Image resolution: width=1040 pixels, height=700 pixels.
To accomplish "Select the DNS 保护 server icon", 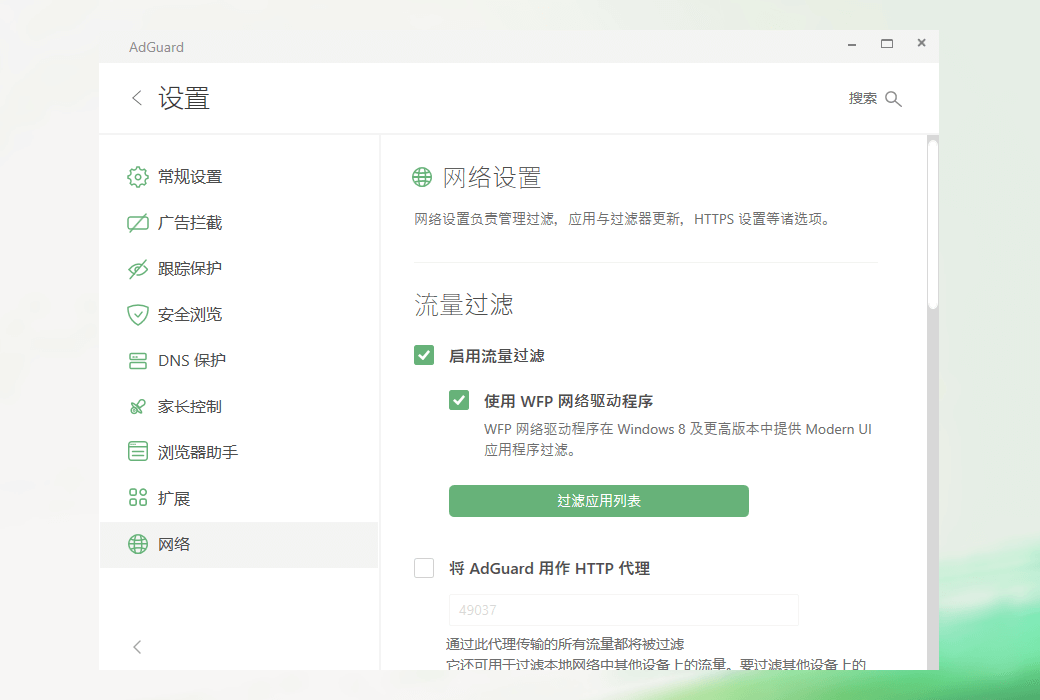I will pyautogui.click(x=137, y=360).
